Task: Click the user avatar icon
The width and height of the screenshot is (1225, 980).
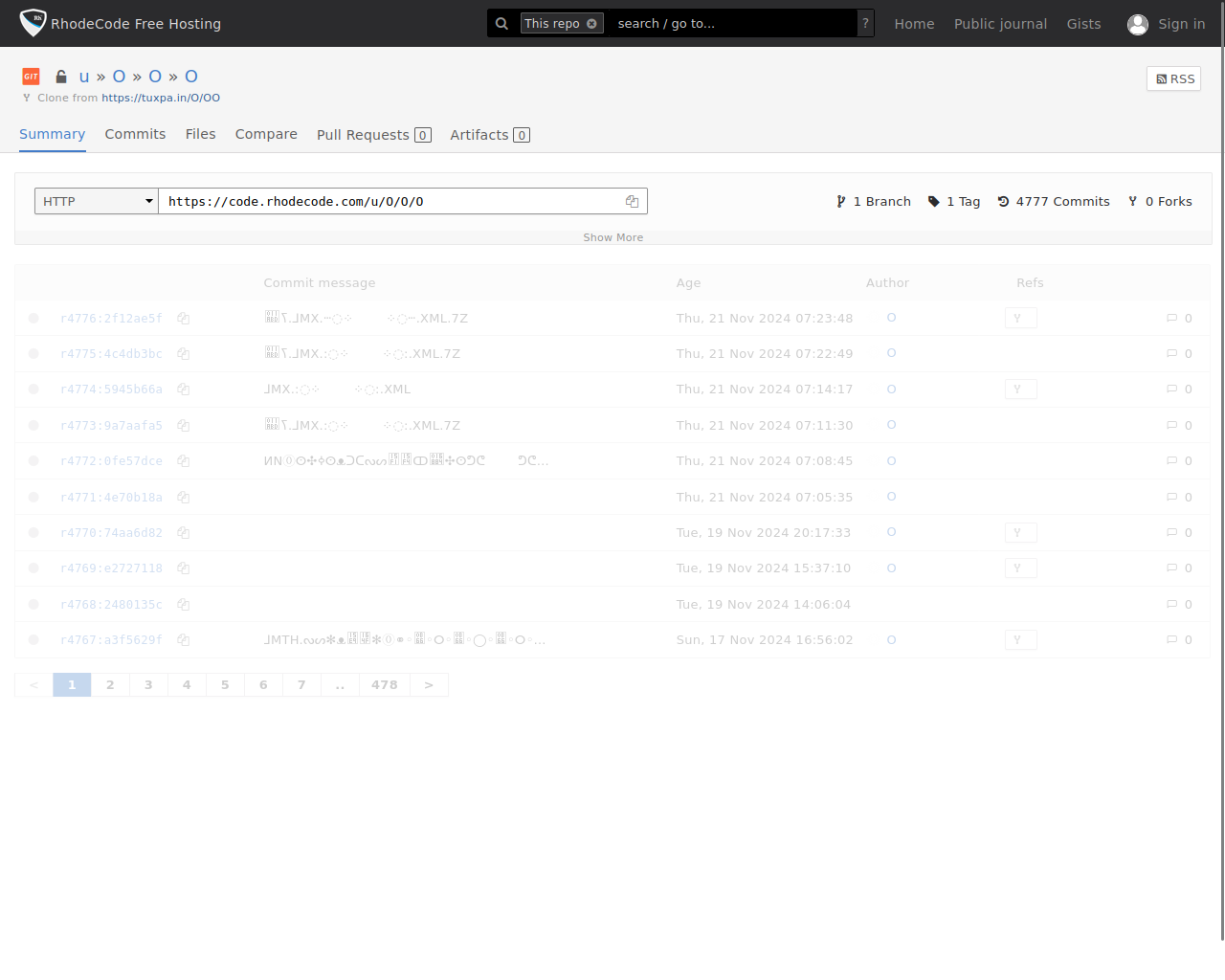Action: click(1137, 24)
